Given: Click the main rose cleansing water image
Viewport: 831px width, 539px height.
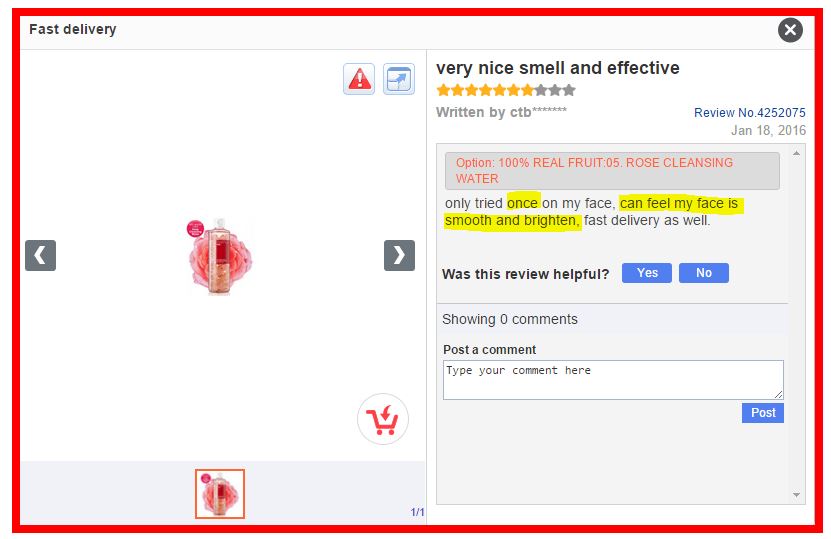Looking at the screenshot, I should coord(219,257).
